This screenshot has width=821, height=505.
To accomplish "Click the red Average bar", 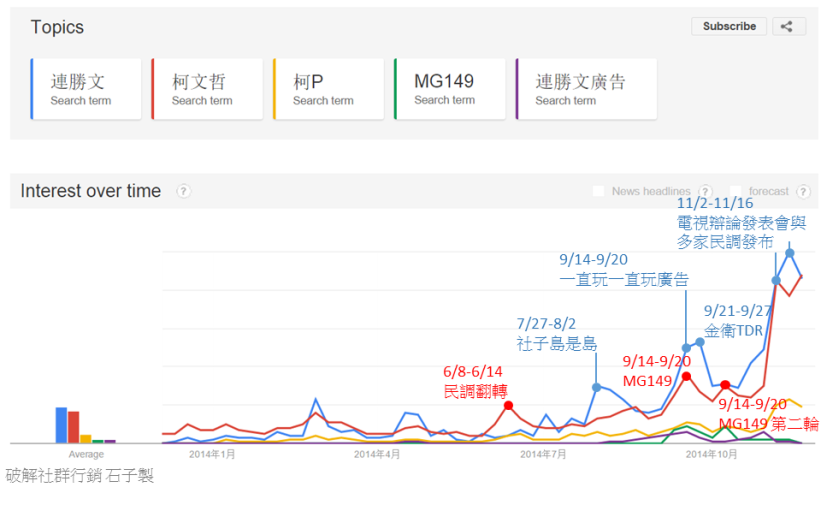I will (73, 426).
